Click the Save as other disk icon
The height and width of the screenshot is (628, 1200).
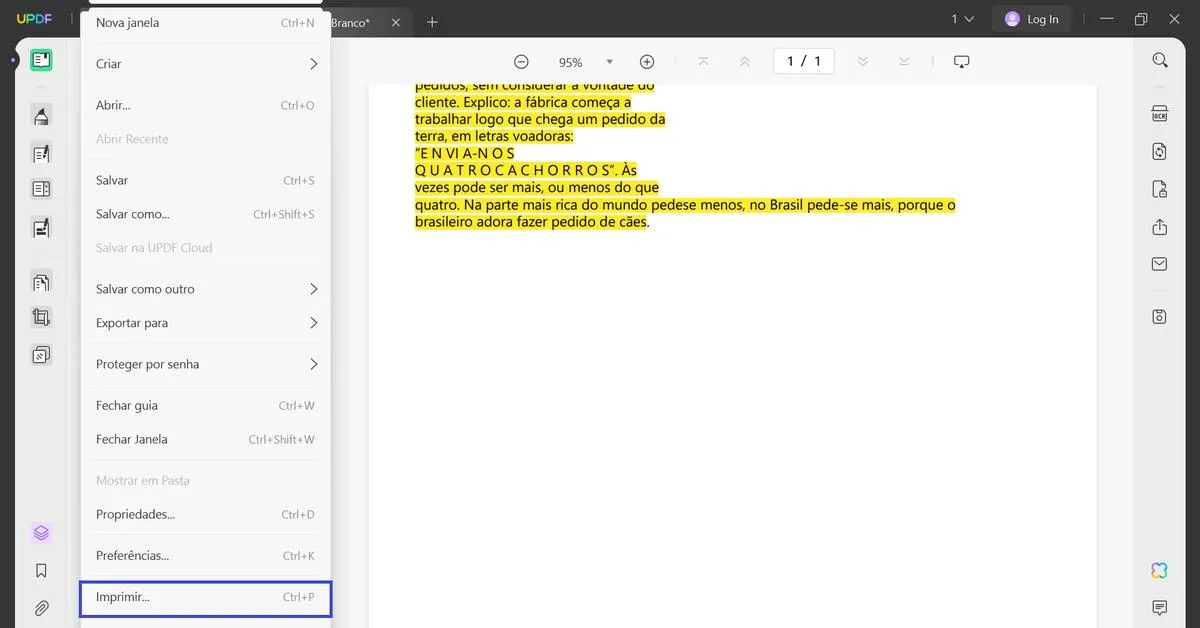point(1160,317)
